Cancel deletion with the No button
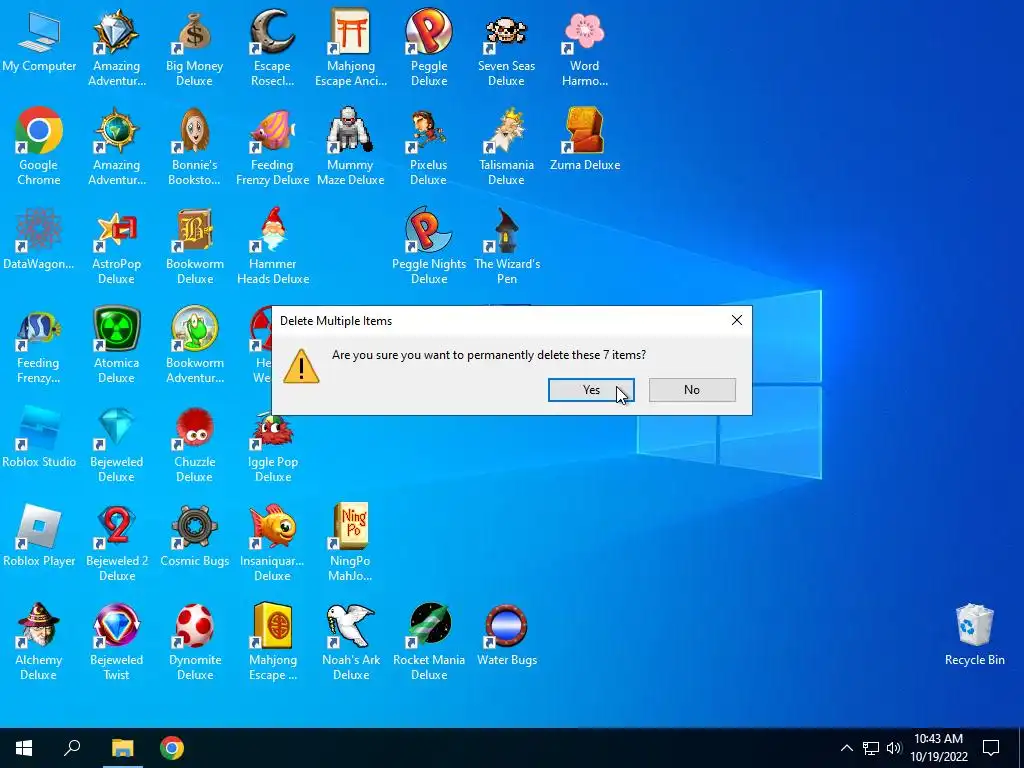This screenshot has width=1024, height=768. point(692,390)
